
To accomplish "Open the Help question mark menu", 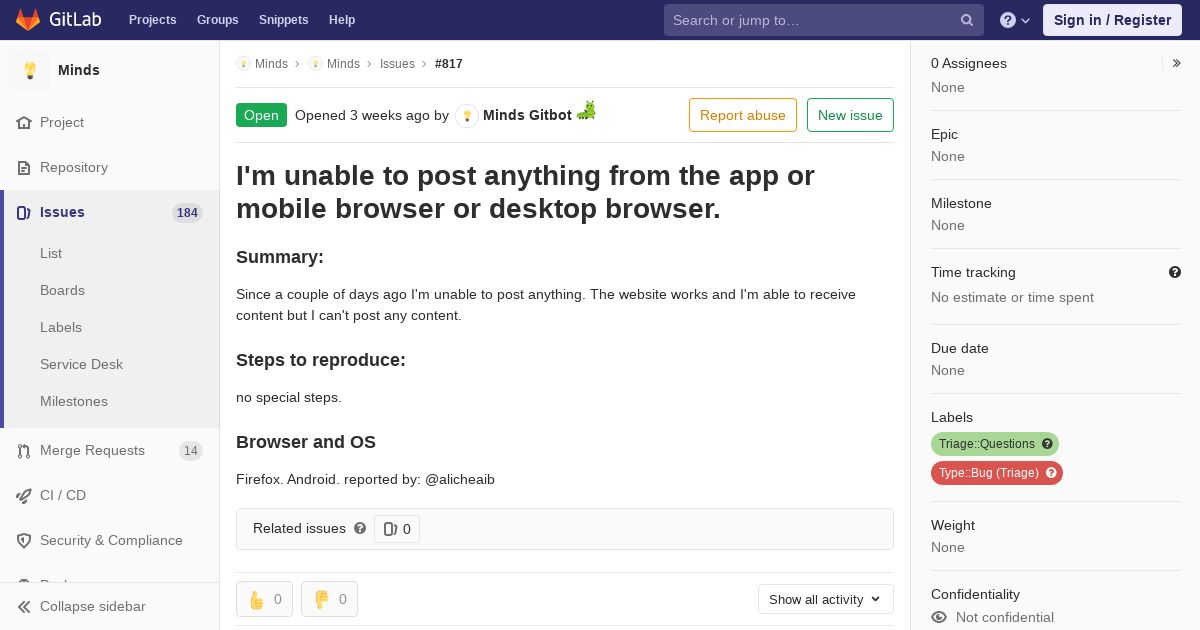I will [1015, 20].
